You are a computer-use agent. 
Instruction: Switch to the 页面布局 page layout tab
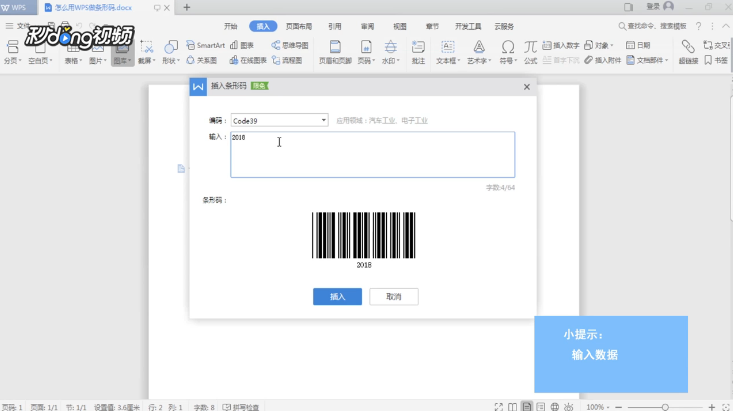coord(299,27)
